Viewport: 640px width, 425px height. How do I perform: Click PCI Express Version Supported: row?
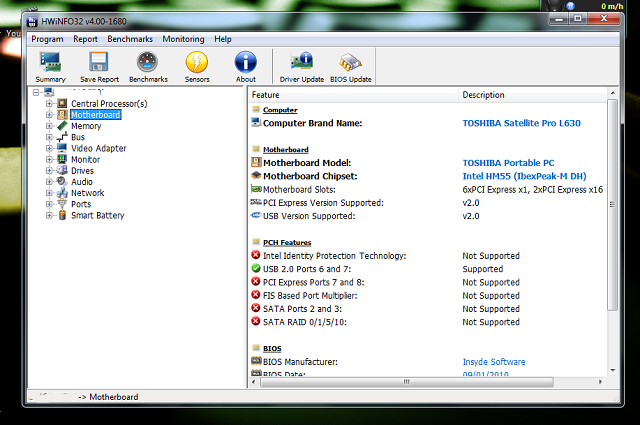[x=427, y=202]
